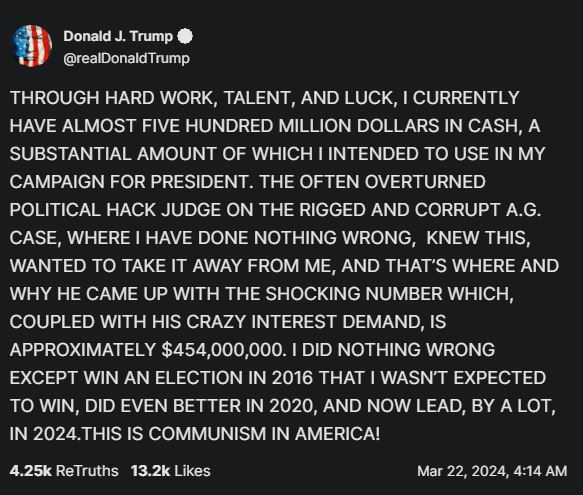The width and height of the screenshot is (583, 495).
Task: Select the $454,000,000 figure in post
Action: click(222, 350)
